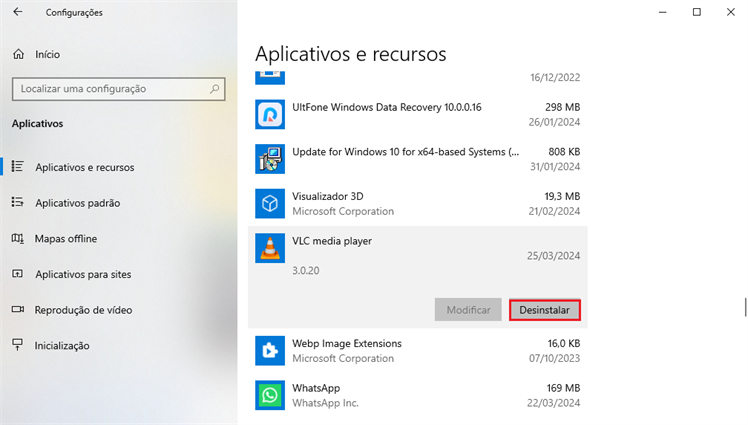Click the Visualizador 3D cube icon
This screenshot has width=748, height=425.
click(270, 204)
